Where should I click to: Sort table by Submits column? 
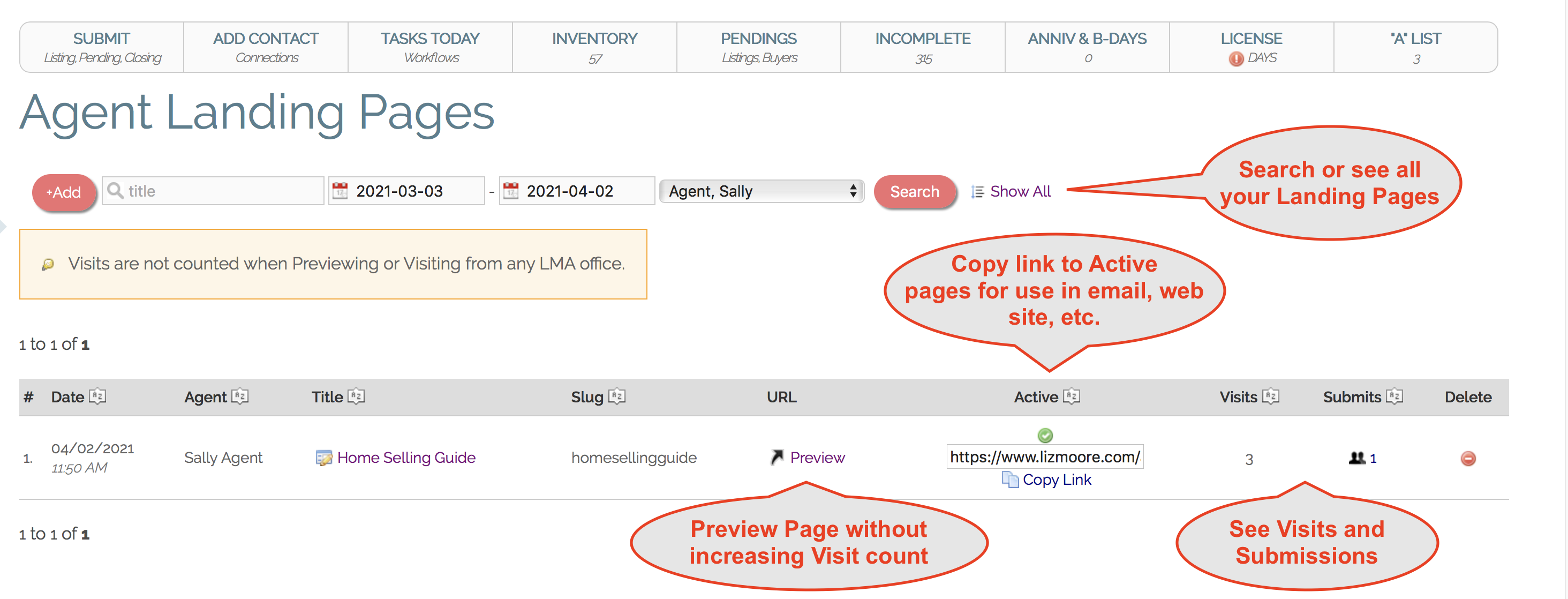(1394, 396)
